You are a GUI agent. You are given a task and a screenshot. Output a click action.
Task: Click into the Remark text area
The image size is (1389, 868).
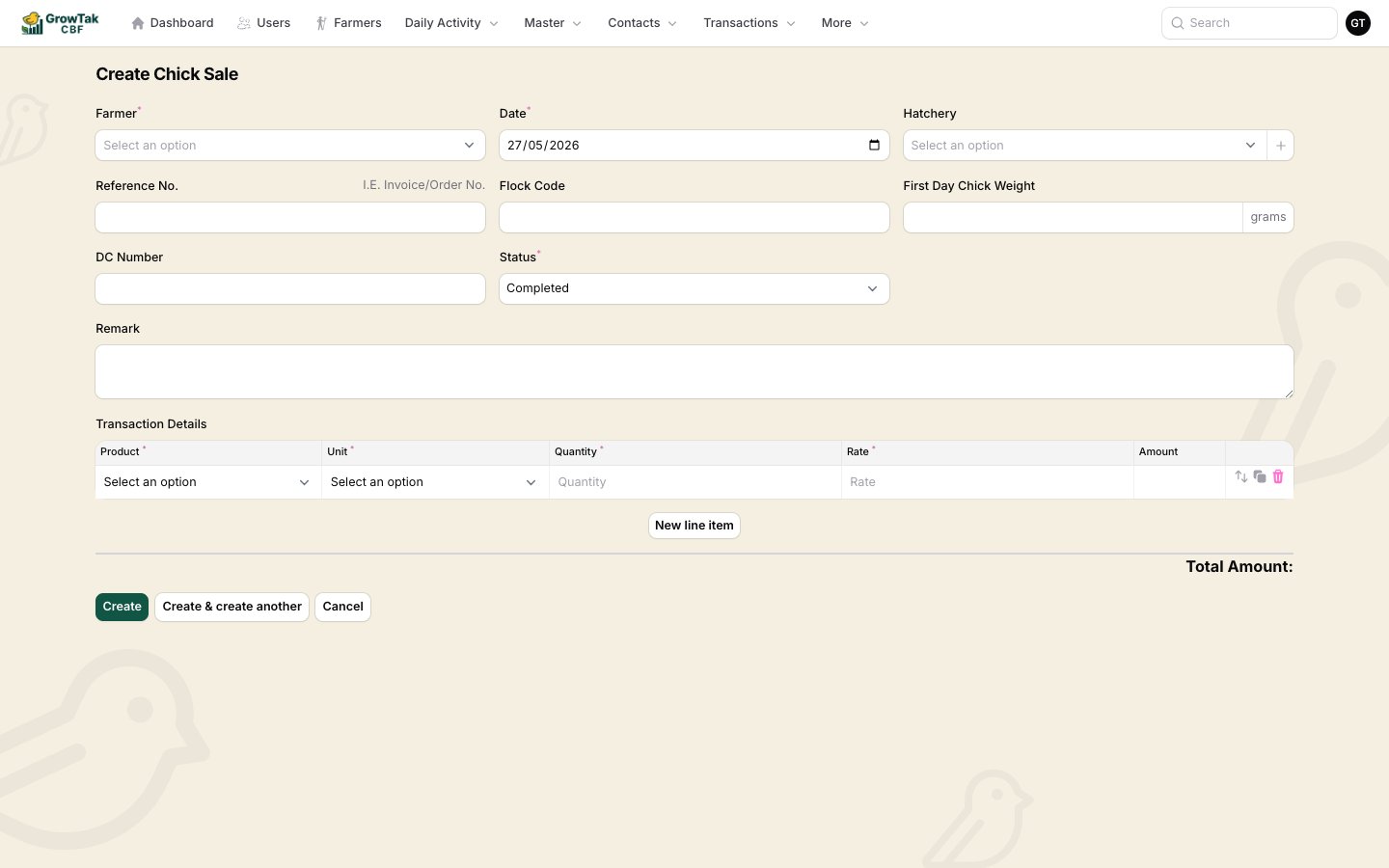tap(694, 372)
